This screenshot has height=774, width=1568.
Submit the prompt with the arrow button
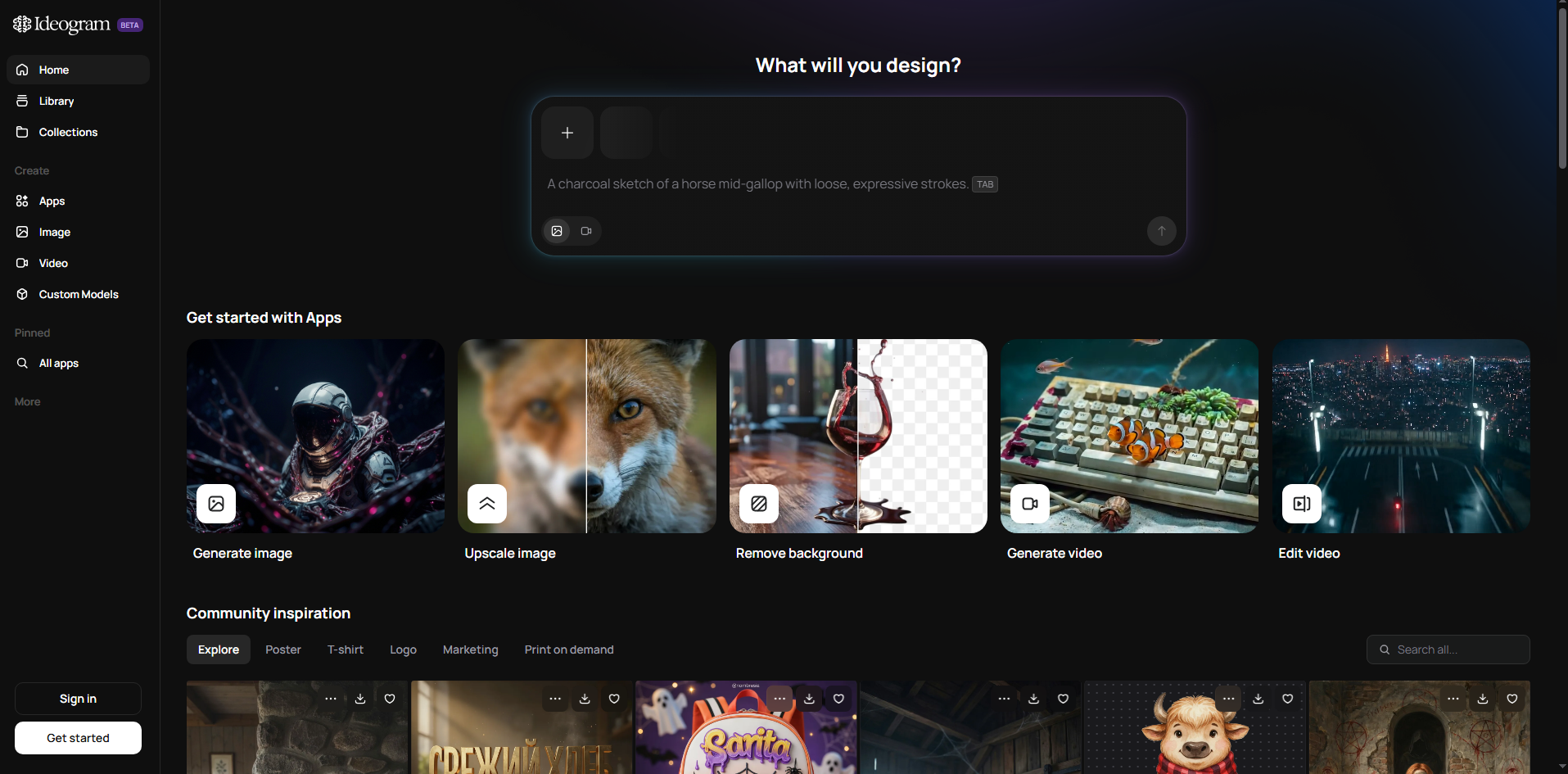pyautogui.click(x=1161, y=231)
